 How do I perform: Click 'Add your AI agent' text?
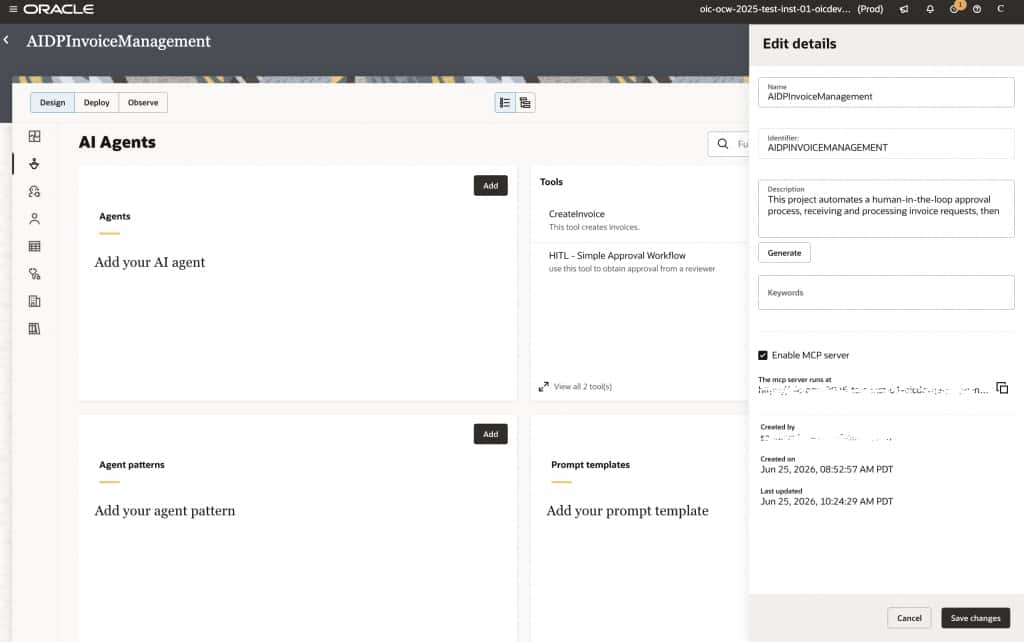click(150, 262)
